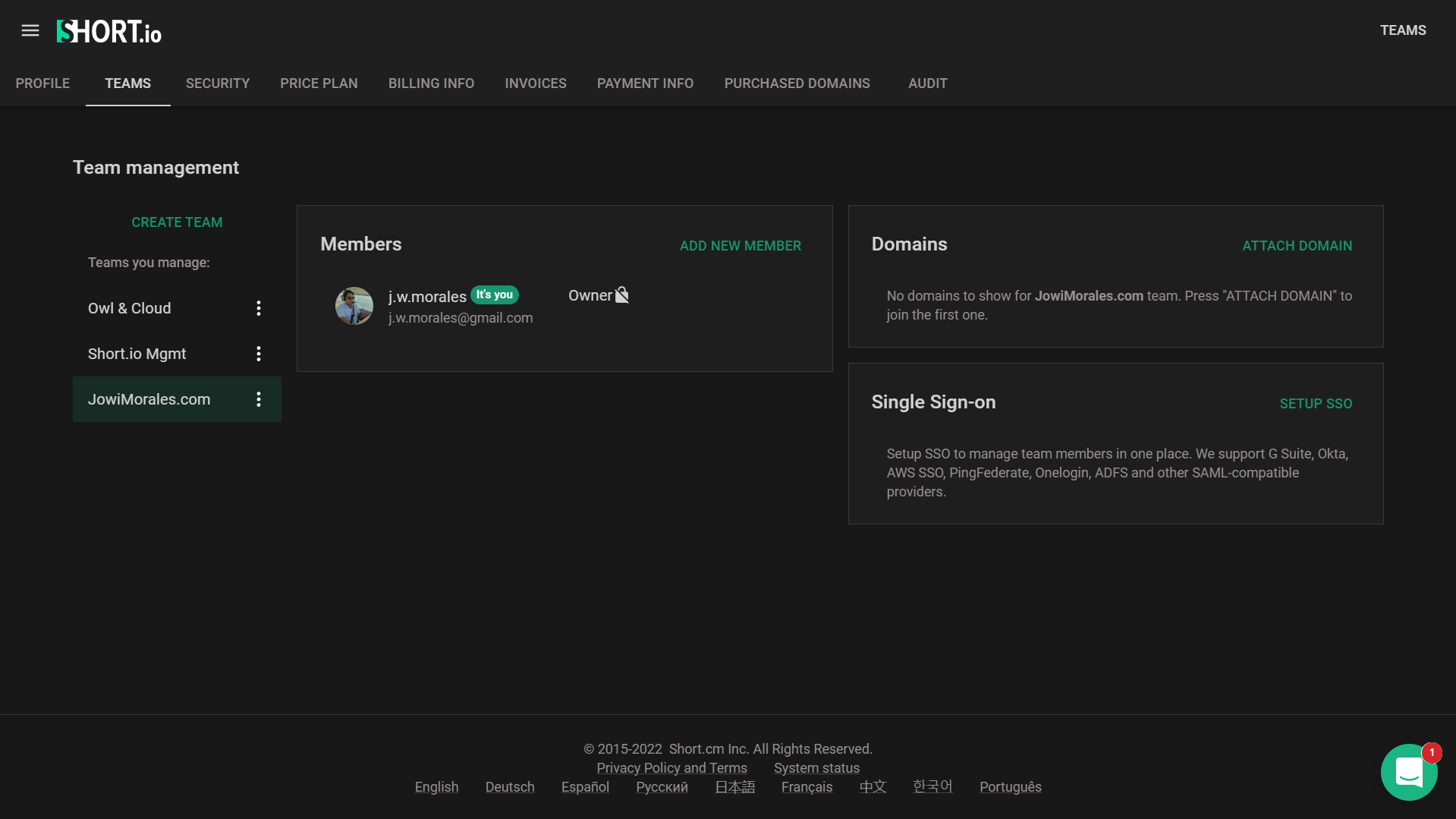This screenshot has height=819, width=1456.
Task: Click Add New Member
Action: [741, 246]
